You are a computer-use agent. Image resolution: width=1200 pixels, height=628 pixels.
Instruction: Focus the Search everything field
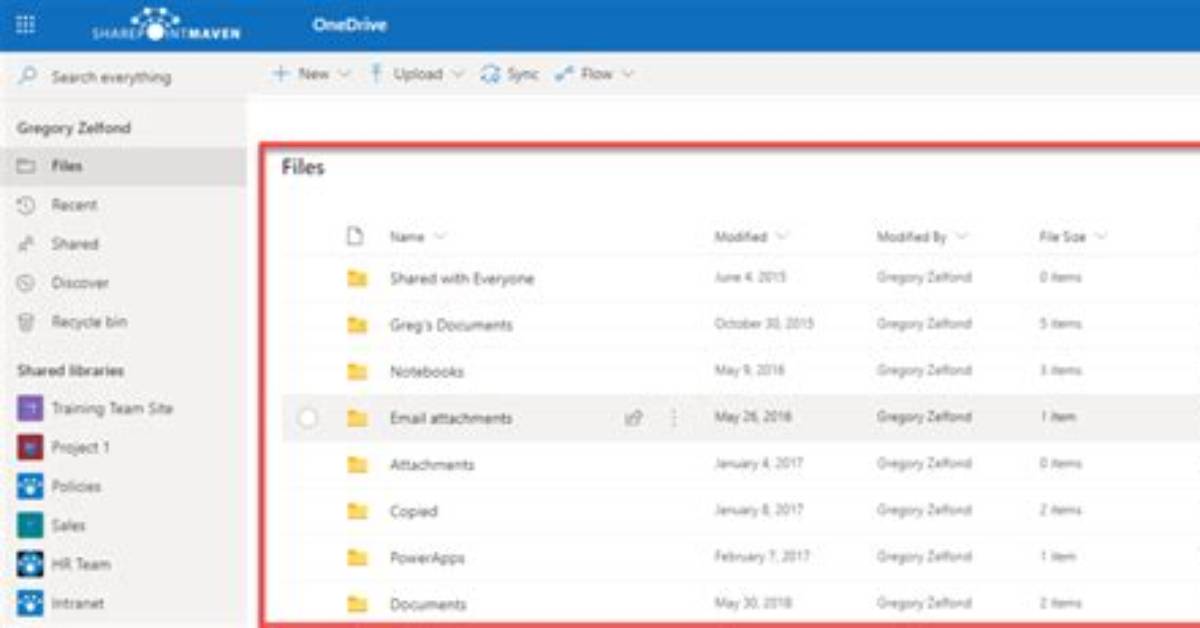(x=111, y=77)
